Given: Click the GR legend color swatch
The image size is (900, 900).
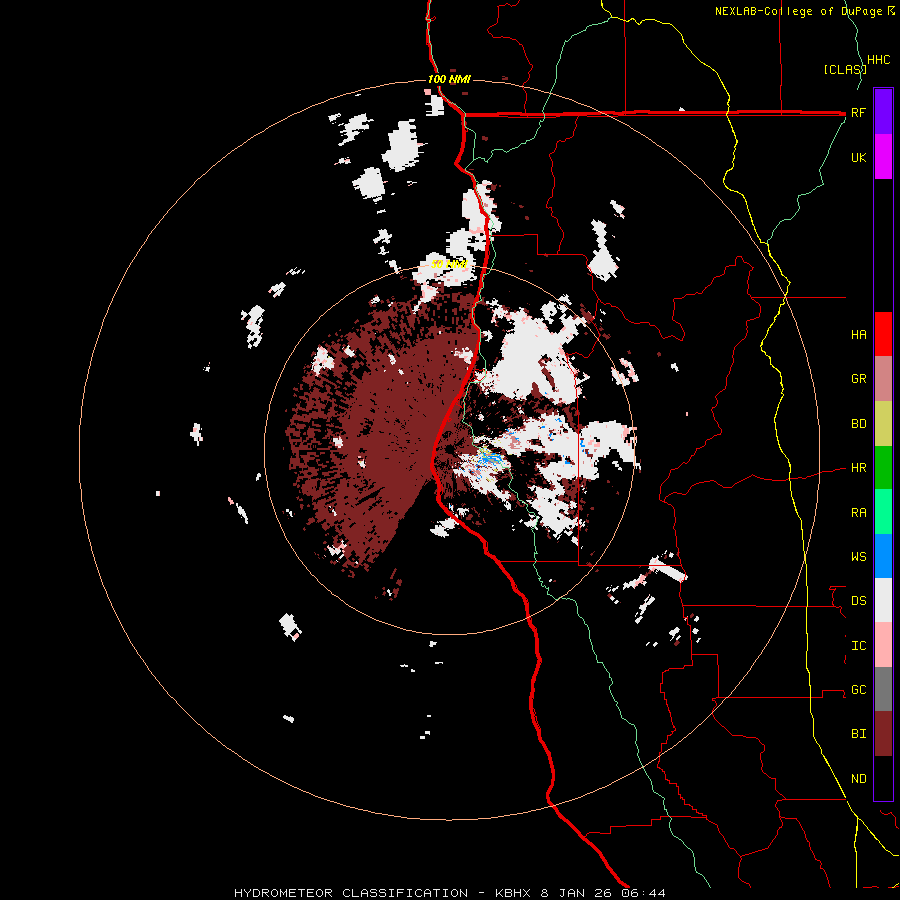Looking at the screenshot, I should click(883, 379).
